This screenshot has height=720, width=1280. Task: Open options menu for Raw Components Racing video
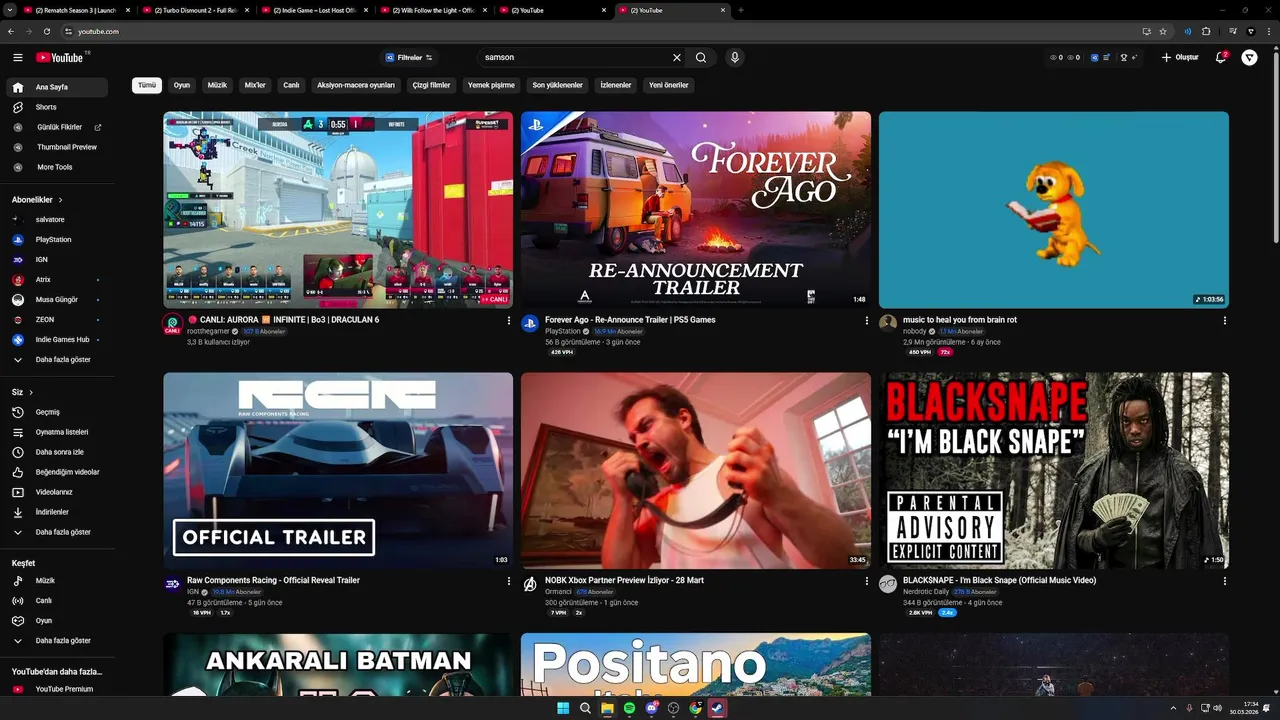[509, 581]
